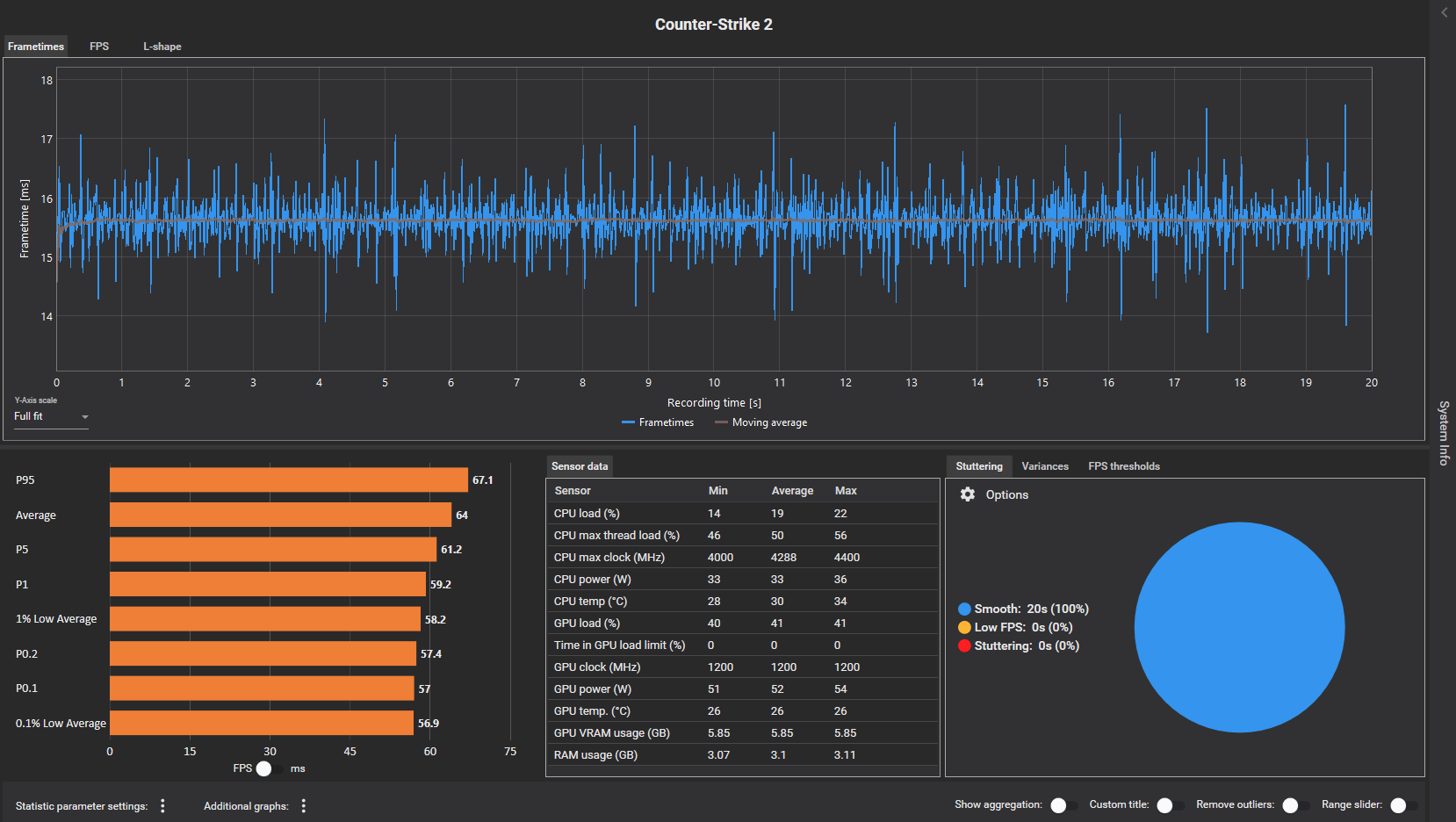Open the Variances tab

1045,466
